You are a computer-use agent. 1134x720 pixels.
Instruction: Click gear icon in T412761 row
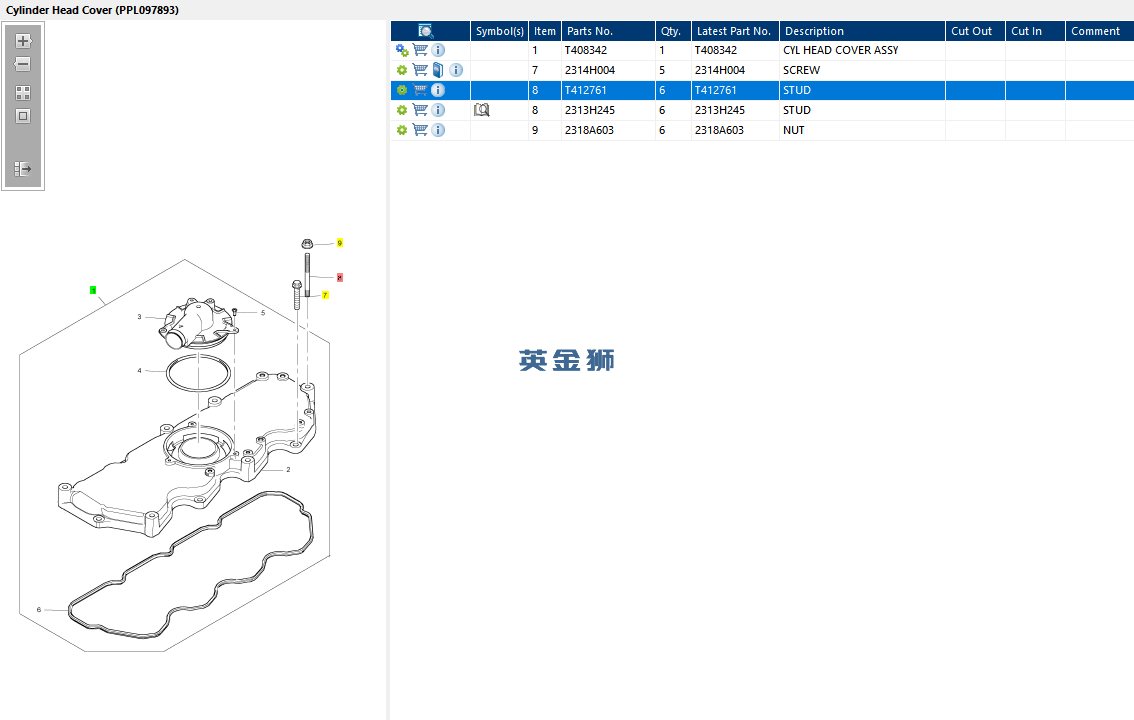coord(402,90)
